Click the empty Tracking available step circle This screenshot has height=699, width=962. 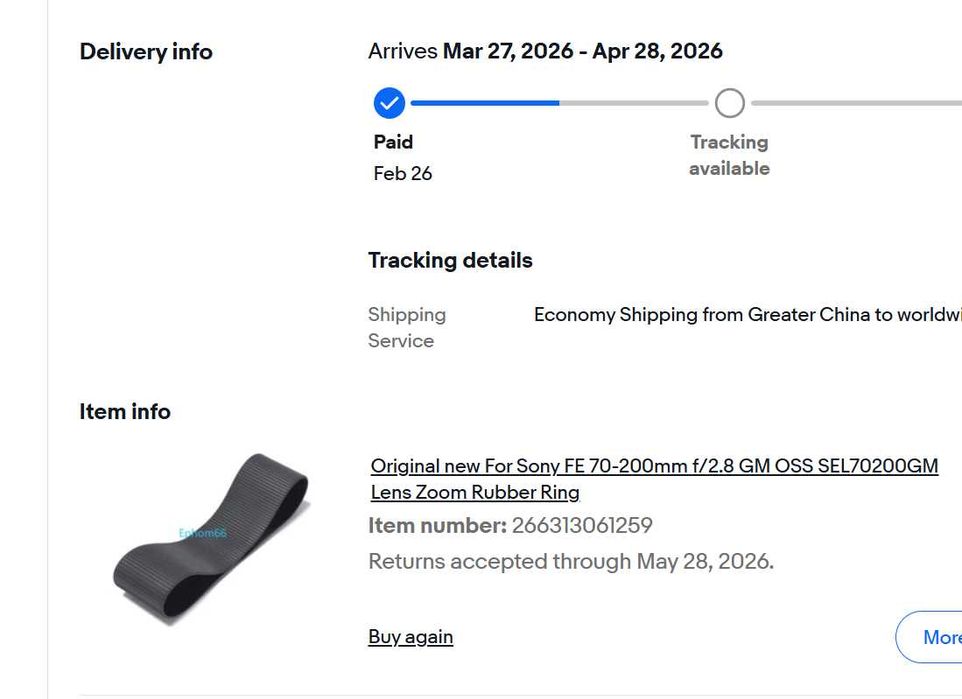[730, 103]
